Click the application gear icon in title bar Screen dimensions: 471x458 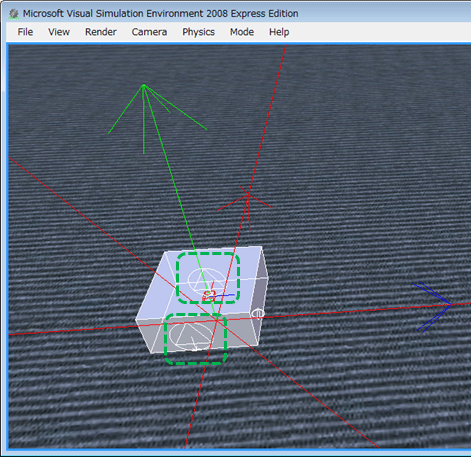(14, 14)
